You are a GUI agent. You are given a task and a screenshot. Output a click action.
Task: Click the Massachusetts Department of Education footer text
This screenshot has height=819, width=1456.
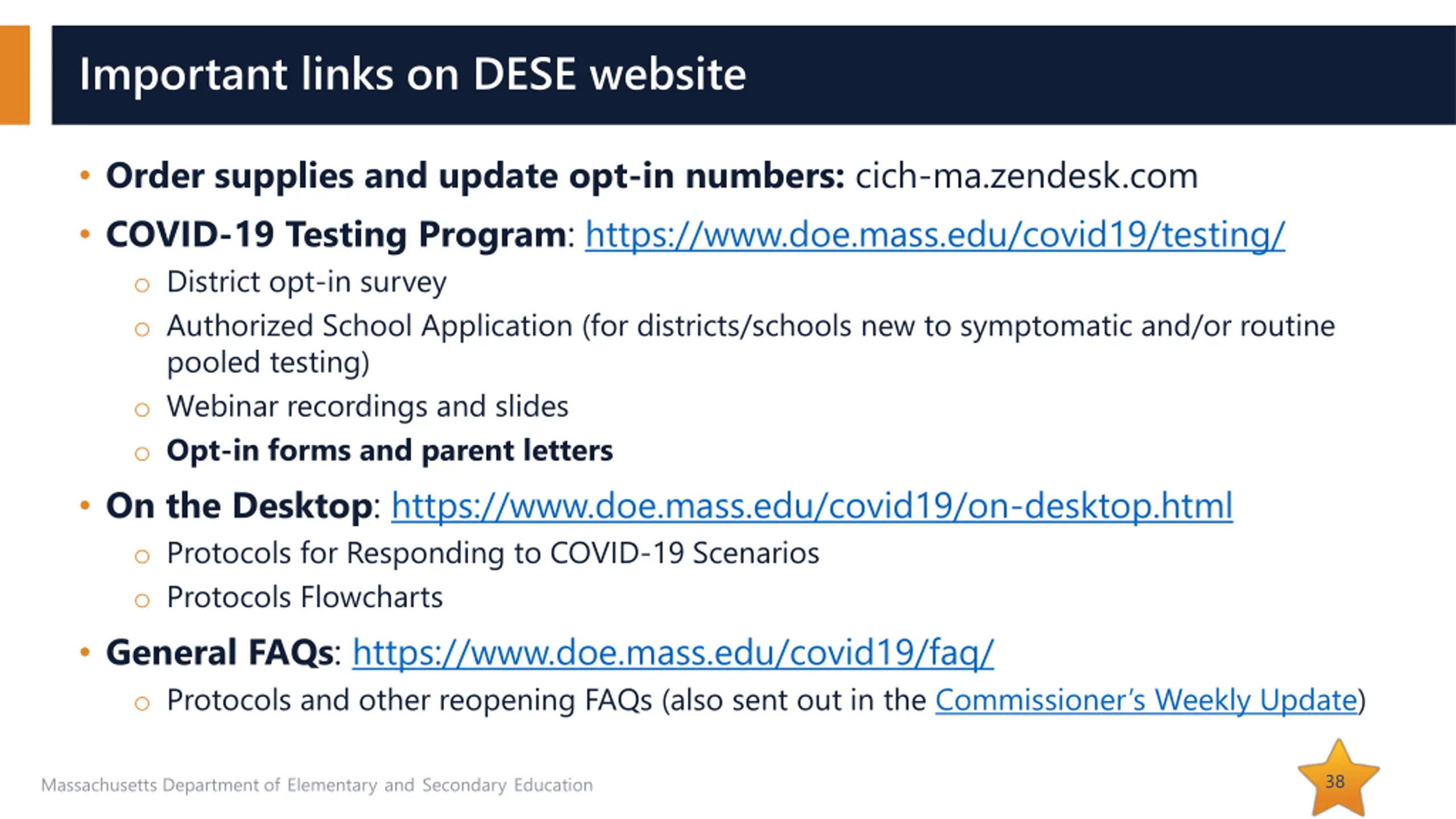click(317, 785)
